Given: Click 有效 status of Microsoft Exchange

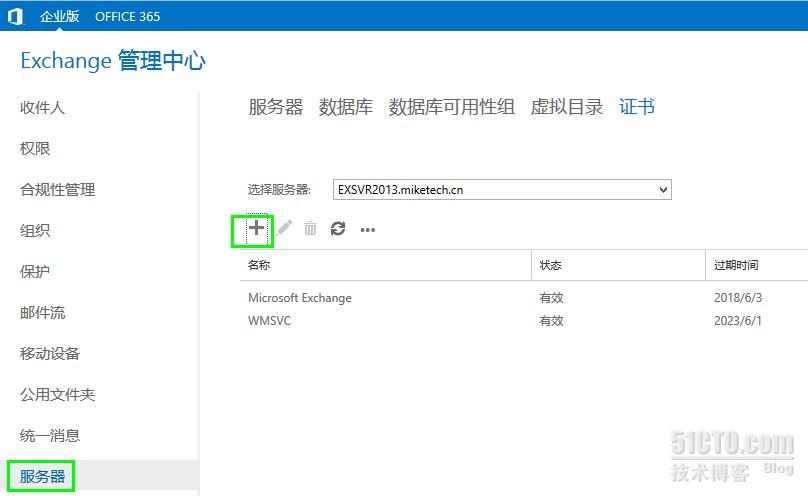Looking at the screenshot, I should click(551, 298).
